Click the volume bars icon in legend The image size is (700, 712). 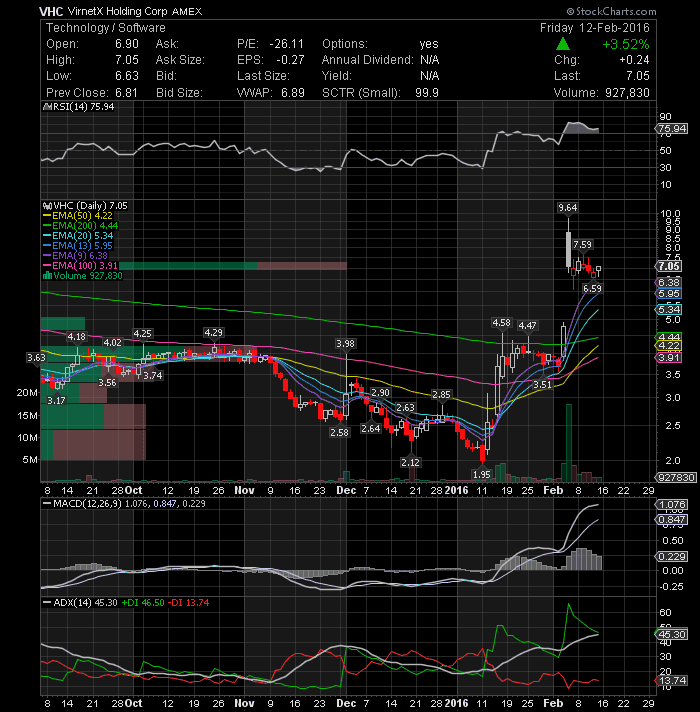47,276
